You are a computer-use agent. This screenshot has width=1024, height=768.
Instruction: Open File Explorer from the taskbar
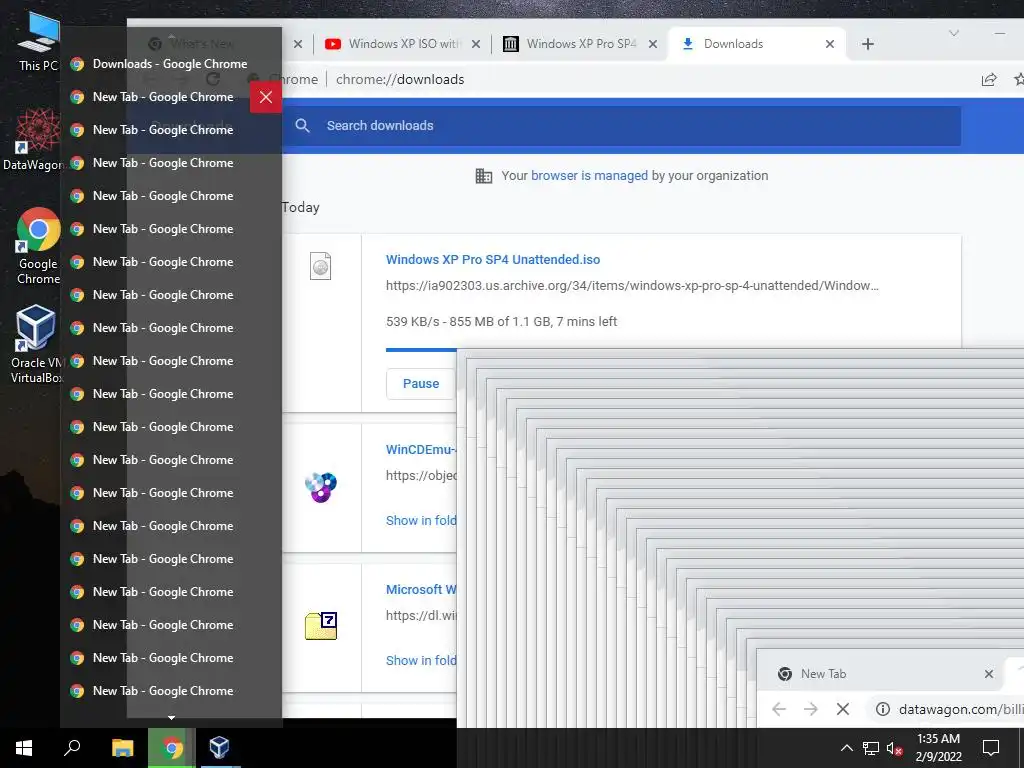tap(122, 748)
